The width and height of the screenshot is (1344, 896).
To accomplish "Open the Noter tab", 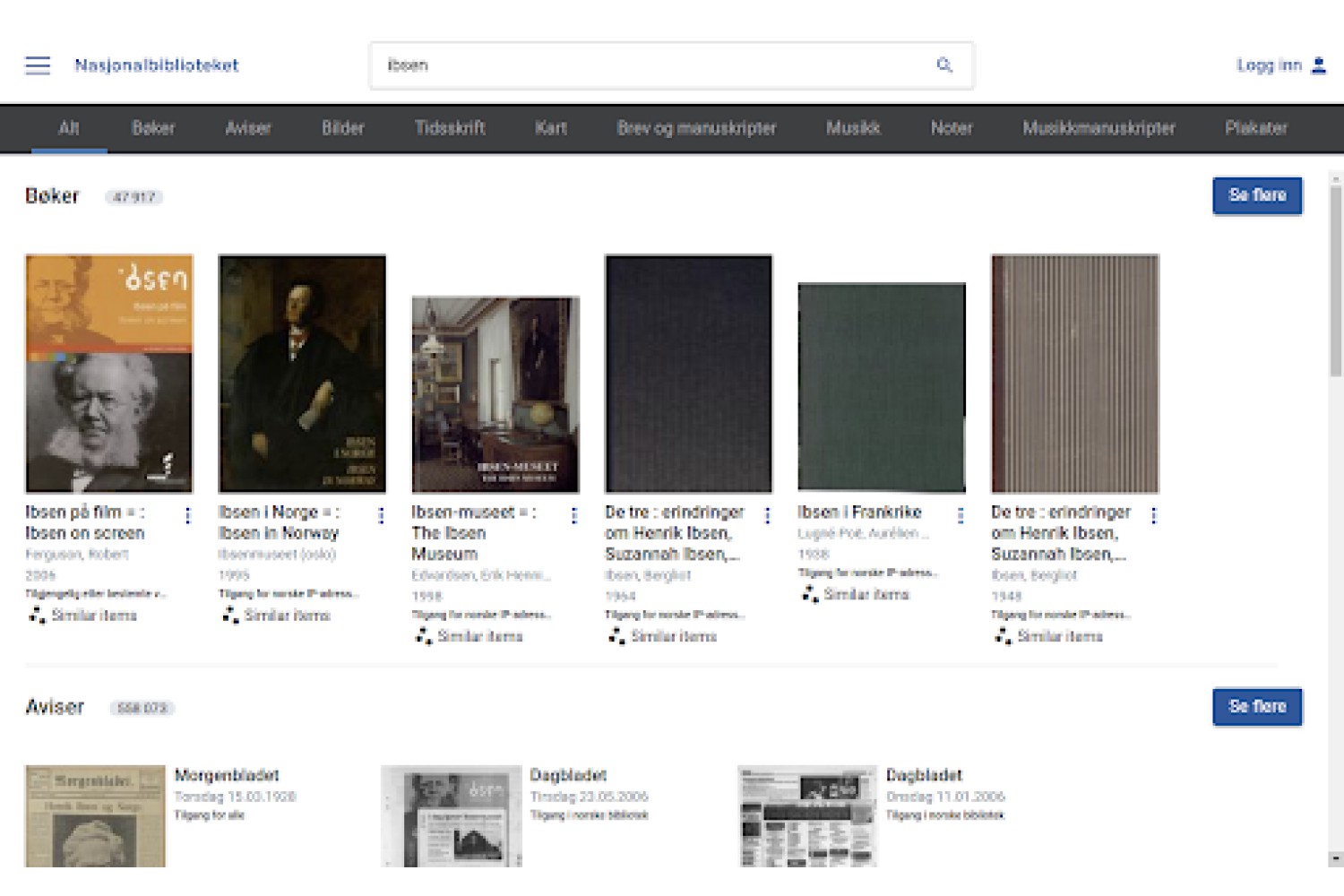I will [952, 128].
